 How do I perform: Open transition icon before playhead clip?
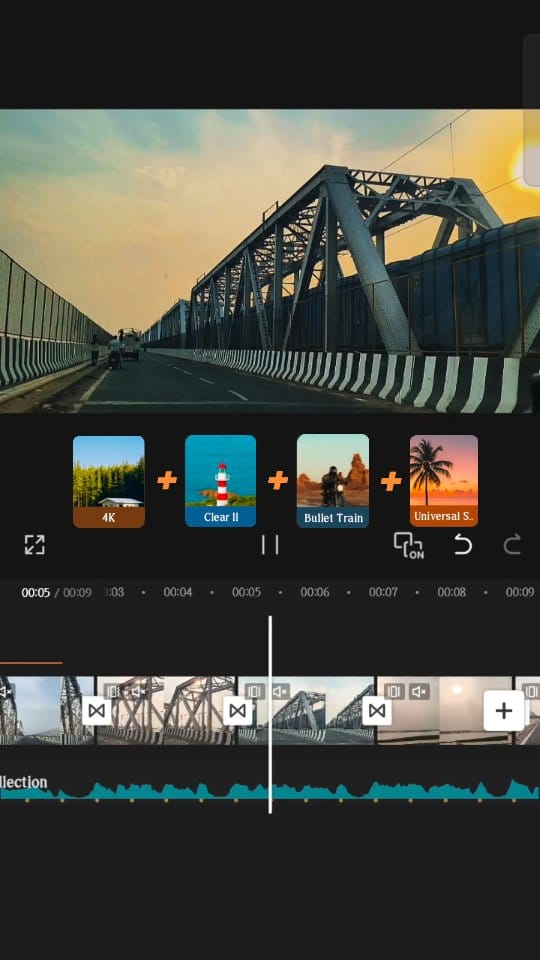[x=238, y=711]
